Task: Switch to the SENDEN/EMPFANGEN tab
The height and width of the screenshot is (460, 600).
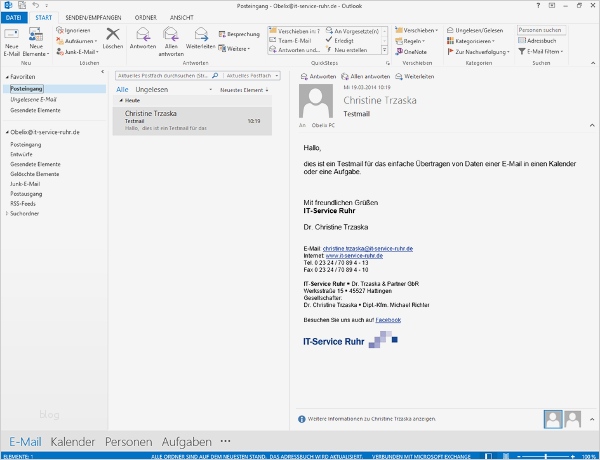Action: pos(93,18)
